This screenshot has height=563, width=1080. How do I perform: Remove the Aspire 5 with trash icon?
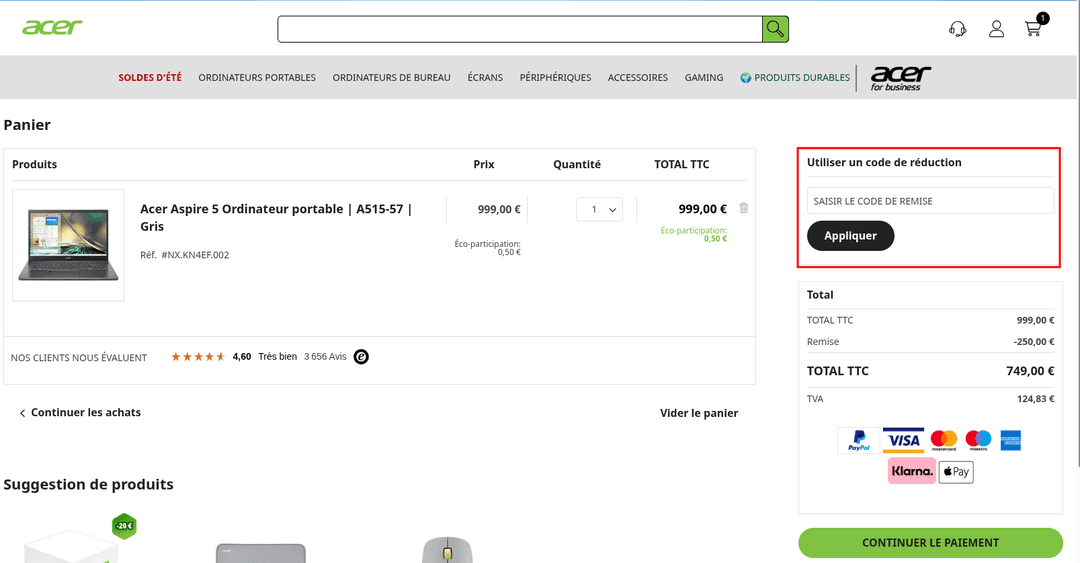pos(744,207)
